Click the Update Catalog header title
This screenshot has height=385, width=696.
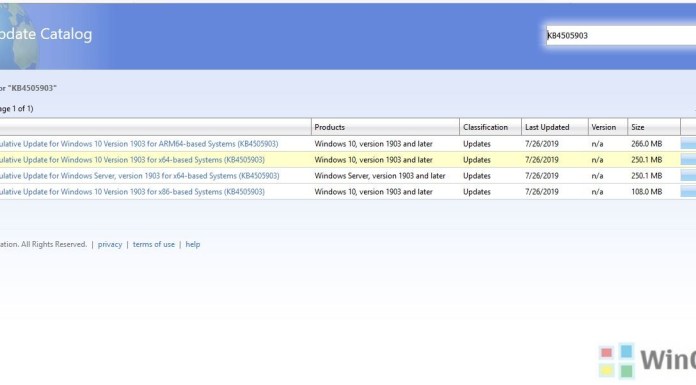(x=46, y=34)
